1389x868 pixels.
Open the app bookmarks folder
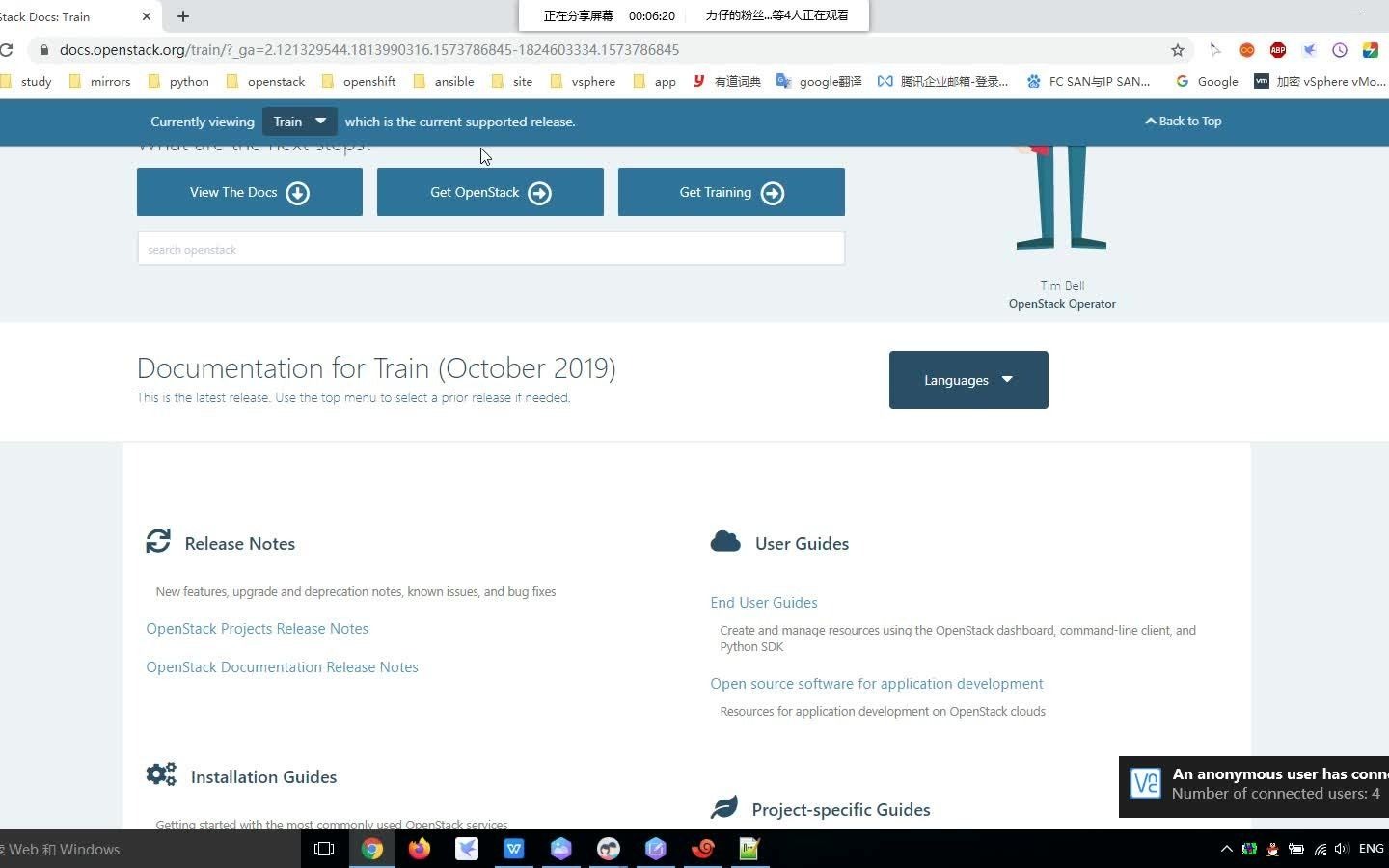[655, 82]
